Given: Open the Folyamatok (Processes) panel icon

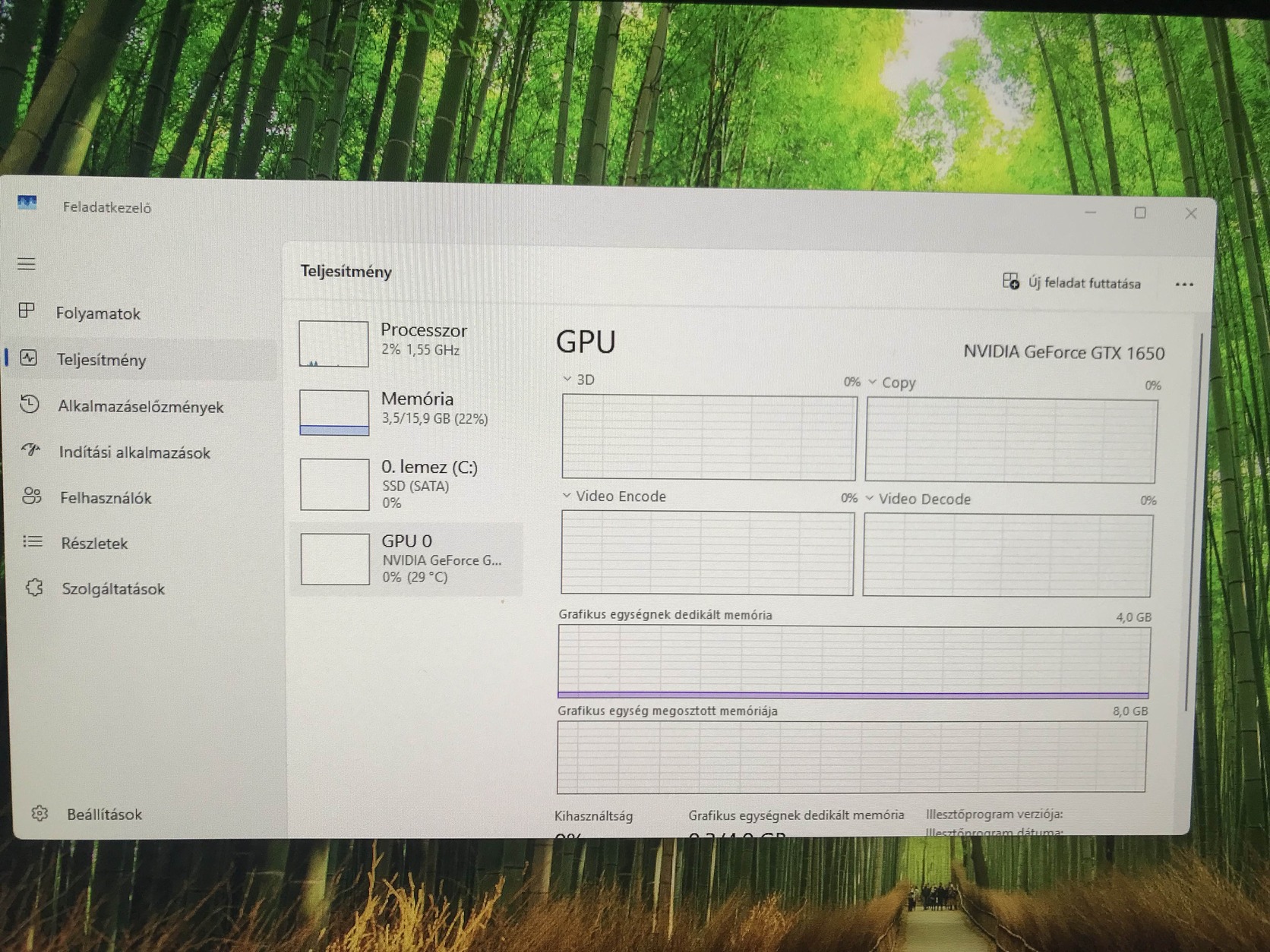Looking at the screenshot, I should pyautogui.click(x=29, y=311).
